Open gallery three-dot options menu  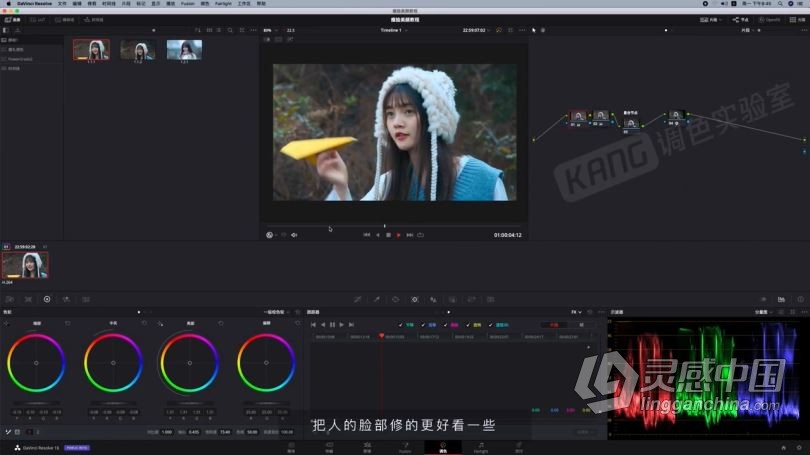253,30
